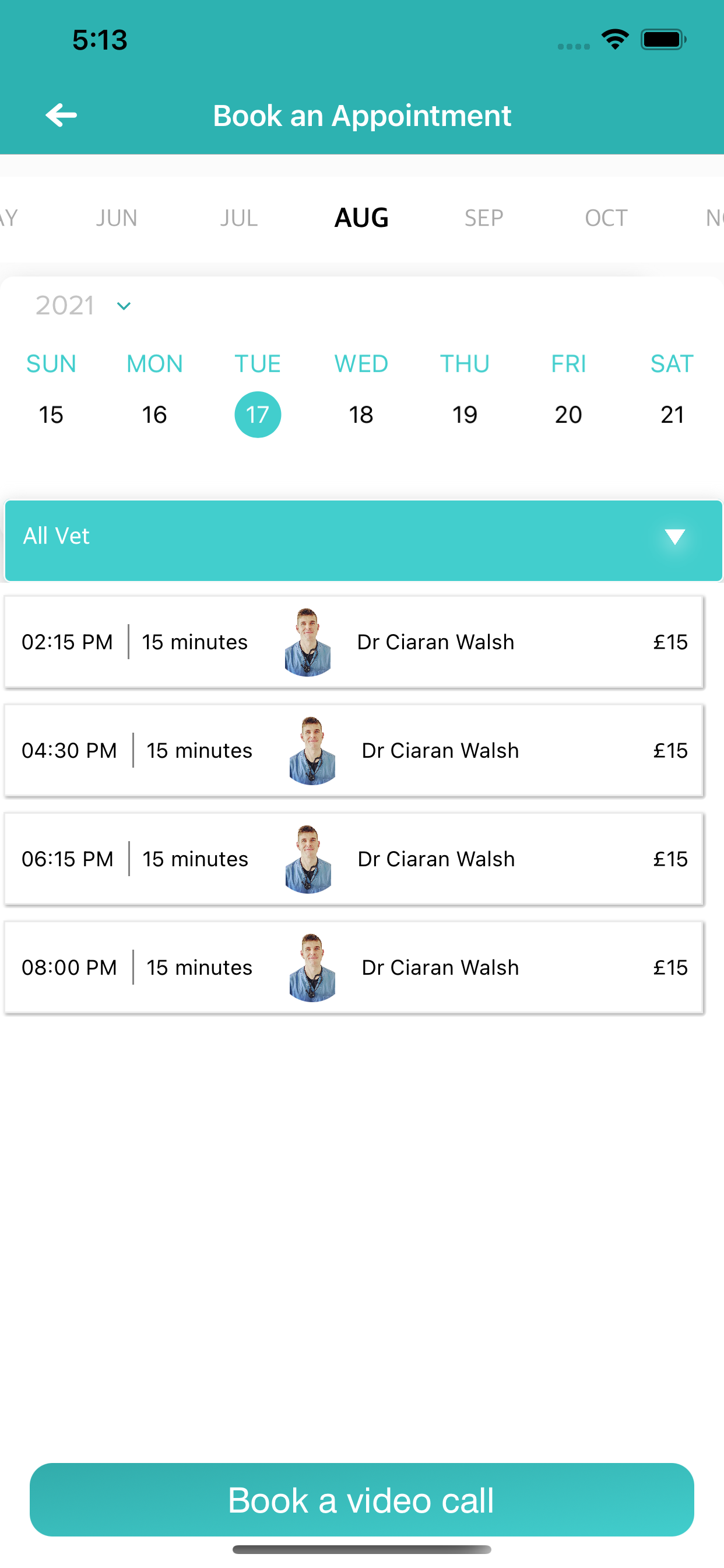This screenshot has width=724, height=1568.
Task: Switch to the JUL month
Action: pyautogui.click(x=239, y=218)
